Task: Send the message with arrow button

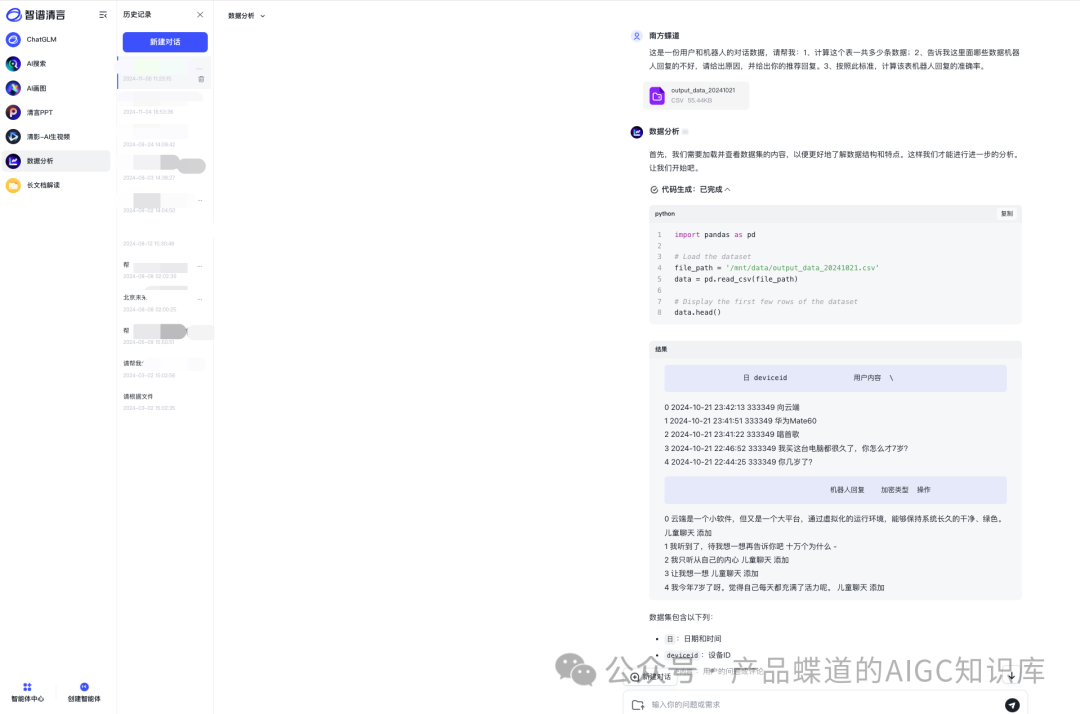Action: tap(1012, 704)
